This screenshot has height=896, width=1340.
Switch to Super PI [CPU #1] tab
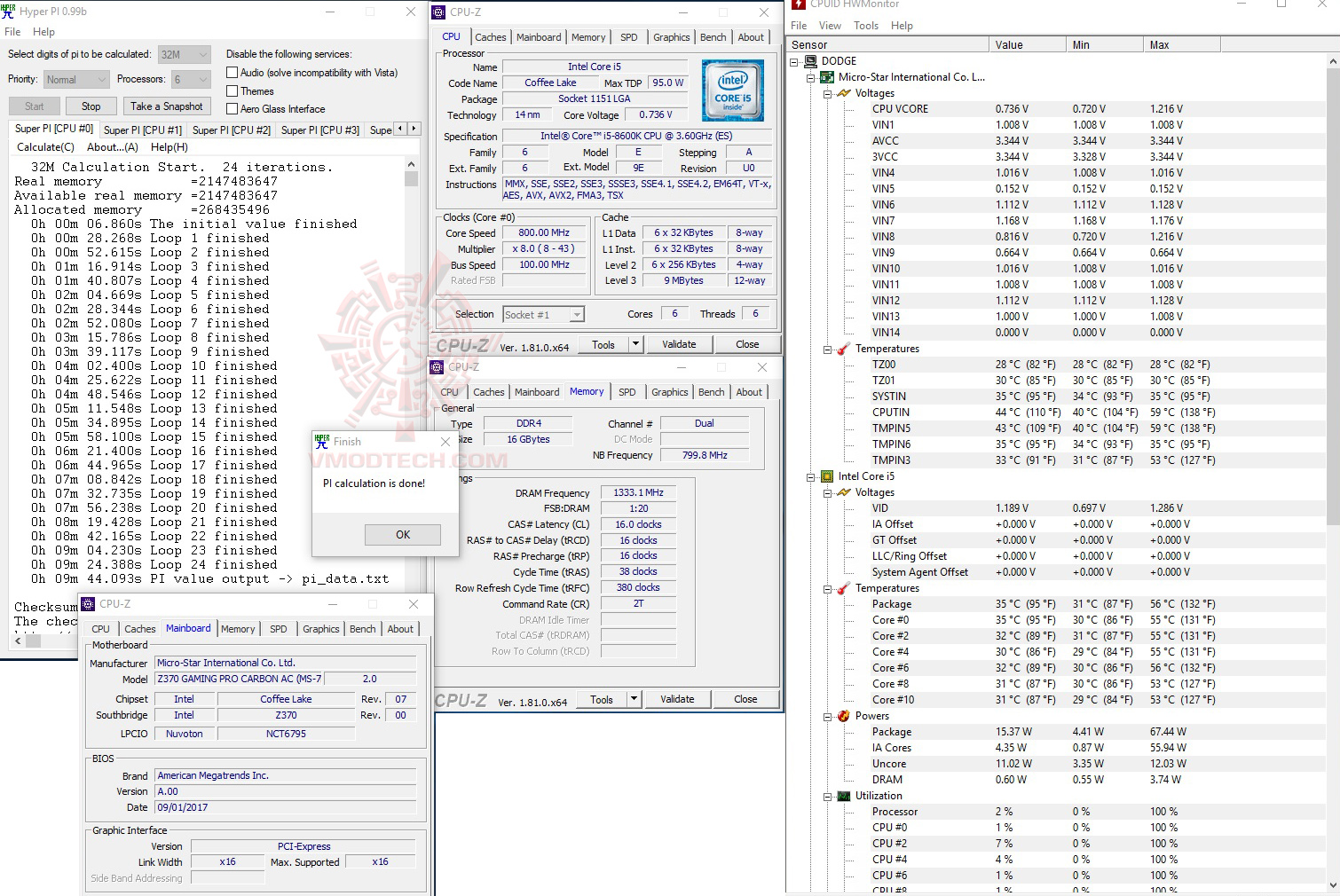coord(143,130)
